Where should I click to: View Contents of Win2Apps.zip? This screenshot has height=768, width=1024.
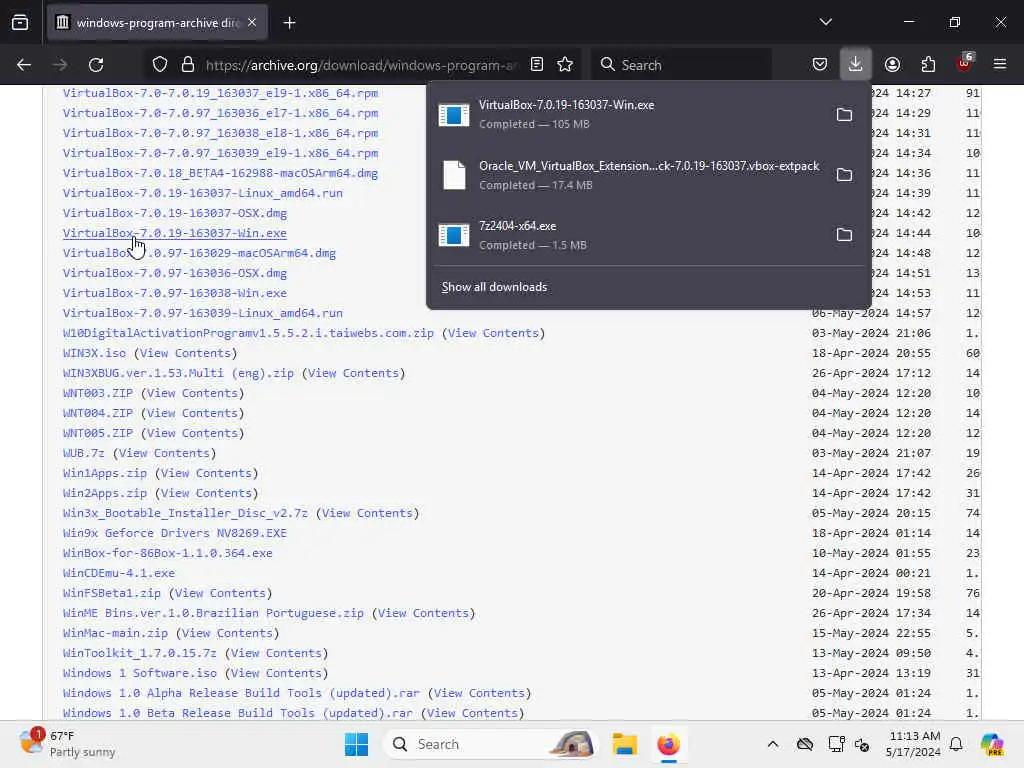[206, 493]
